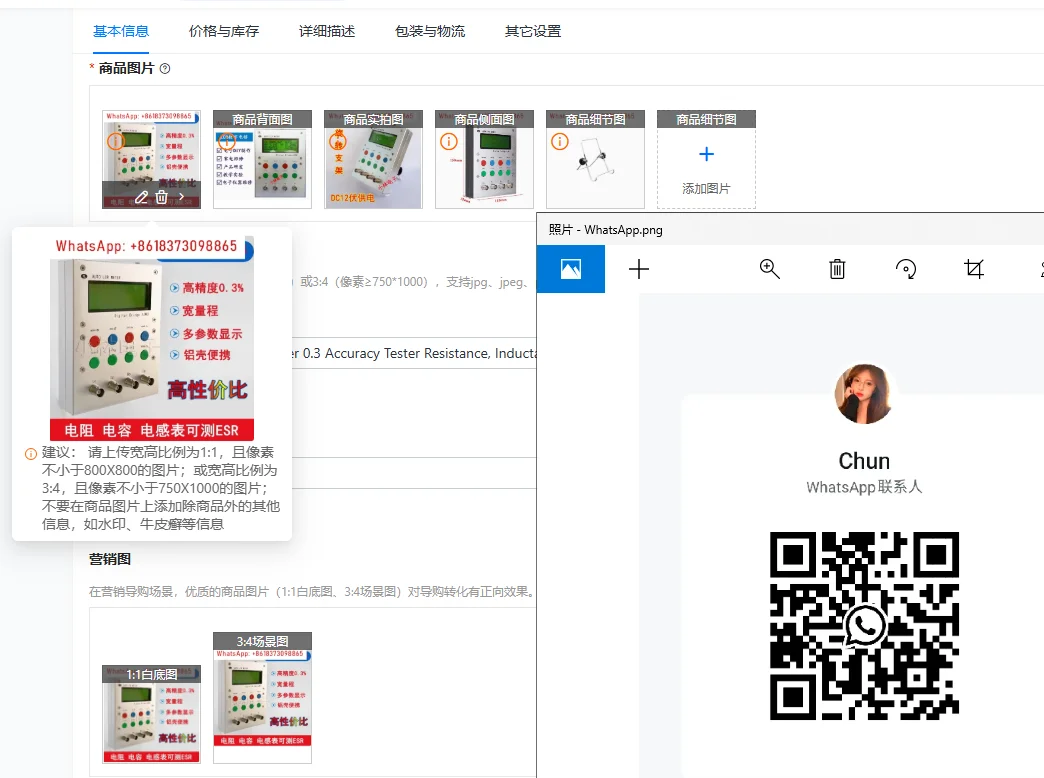Viewport: 1044px width, 778px height.
Task: Click the plus add-to icon in Photos
Action: (x=639, y=269)
